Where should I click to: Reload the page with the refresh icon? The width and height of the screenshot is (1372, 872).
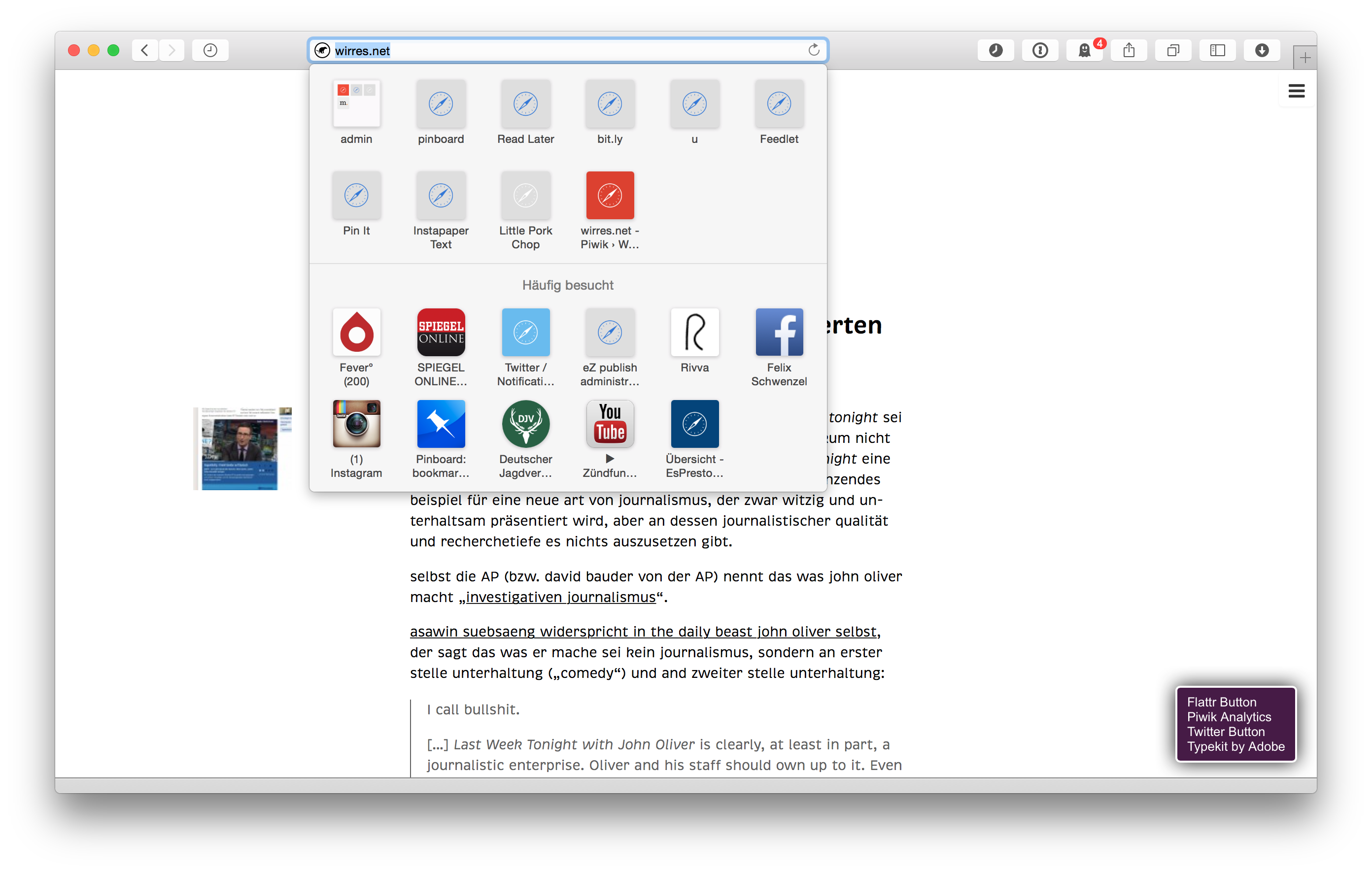pyautogui.click(x=814, y=50)
